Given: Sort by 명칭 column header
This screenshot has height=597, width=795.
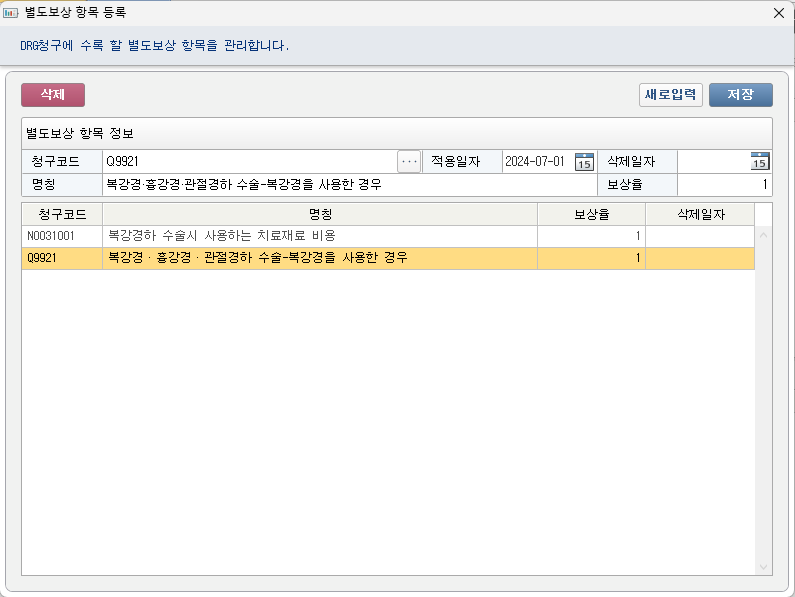Looking at the screenshot, I should (x=320, y=214).
